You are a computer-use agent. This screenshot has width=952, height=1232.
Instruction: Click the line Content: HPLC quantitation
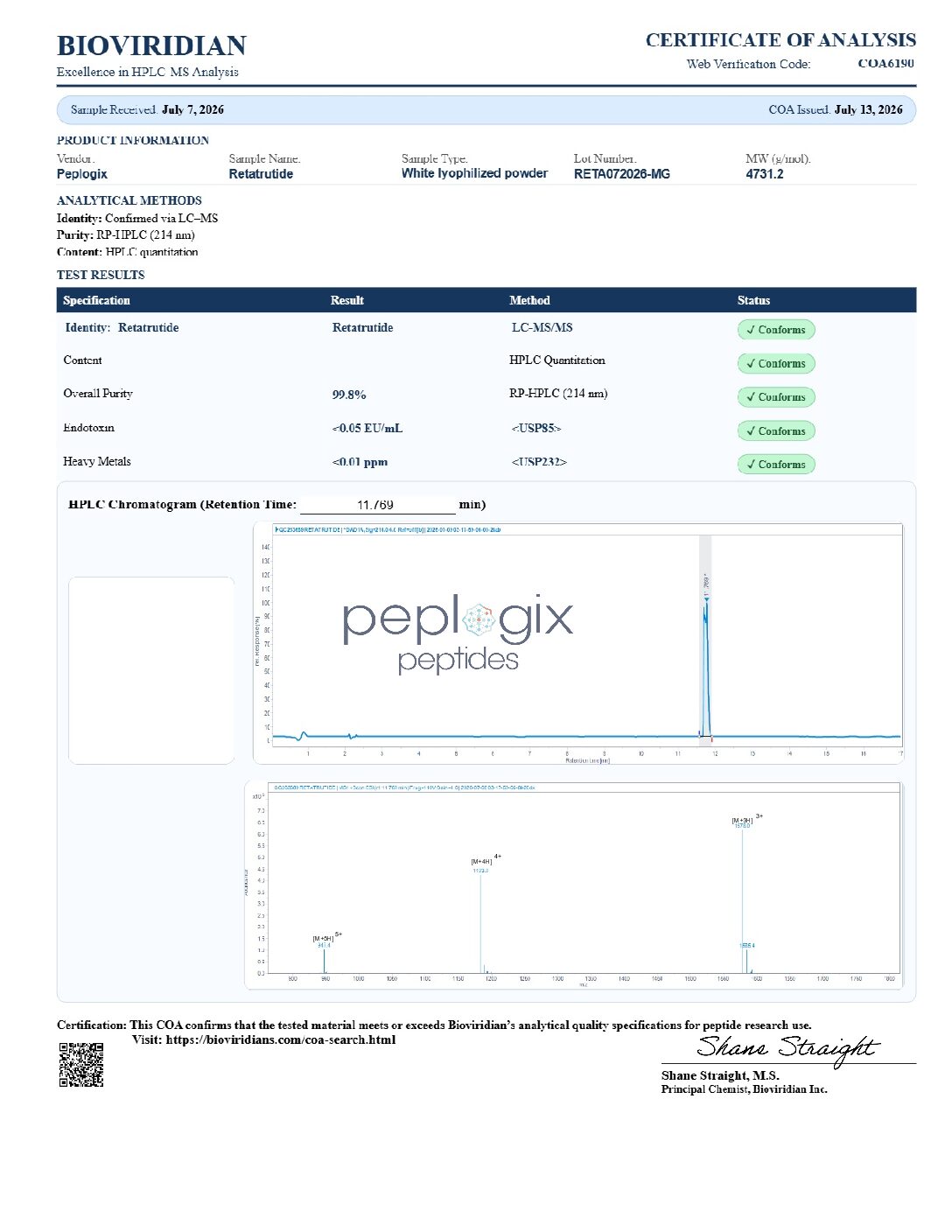(x=128, y=252)
